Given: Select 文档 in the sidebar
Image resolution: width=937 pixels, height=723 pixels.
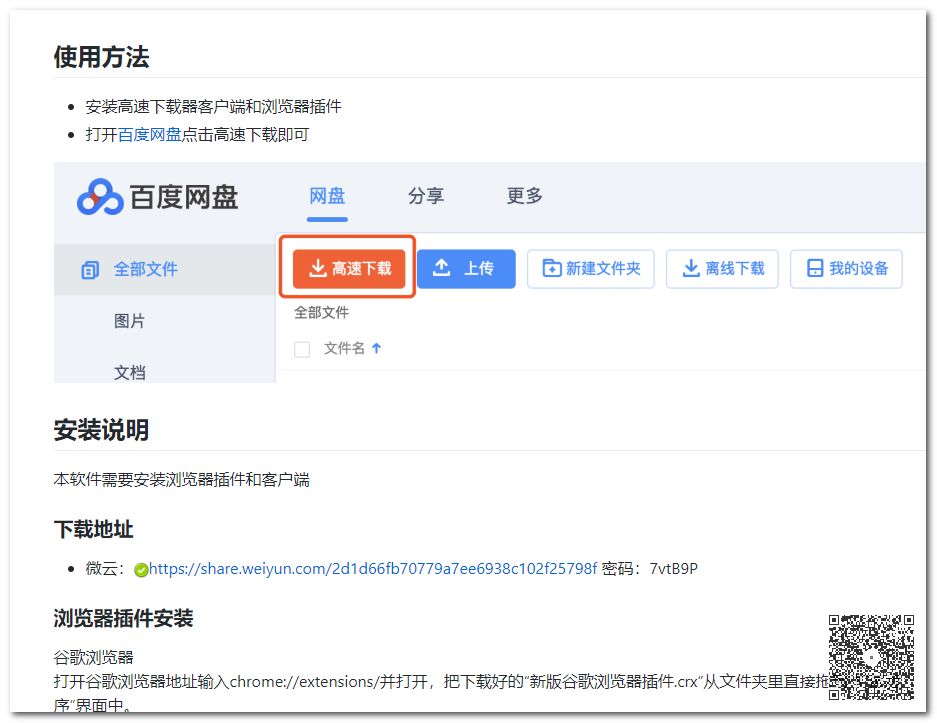Looking at the screenshot, I should click(x=130, y=372).
